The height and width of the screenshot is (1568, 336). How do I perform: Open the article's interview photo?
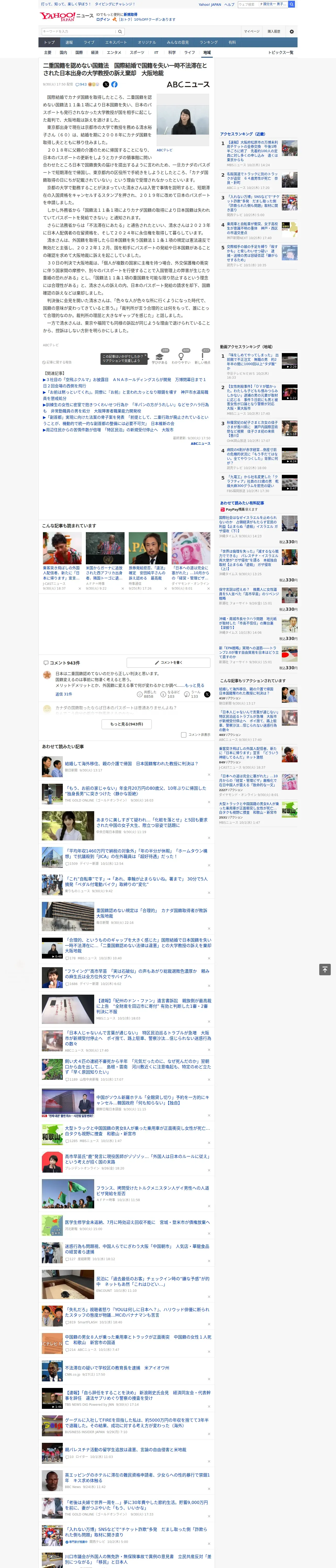click(183, 120)
